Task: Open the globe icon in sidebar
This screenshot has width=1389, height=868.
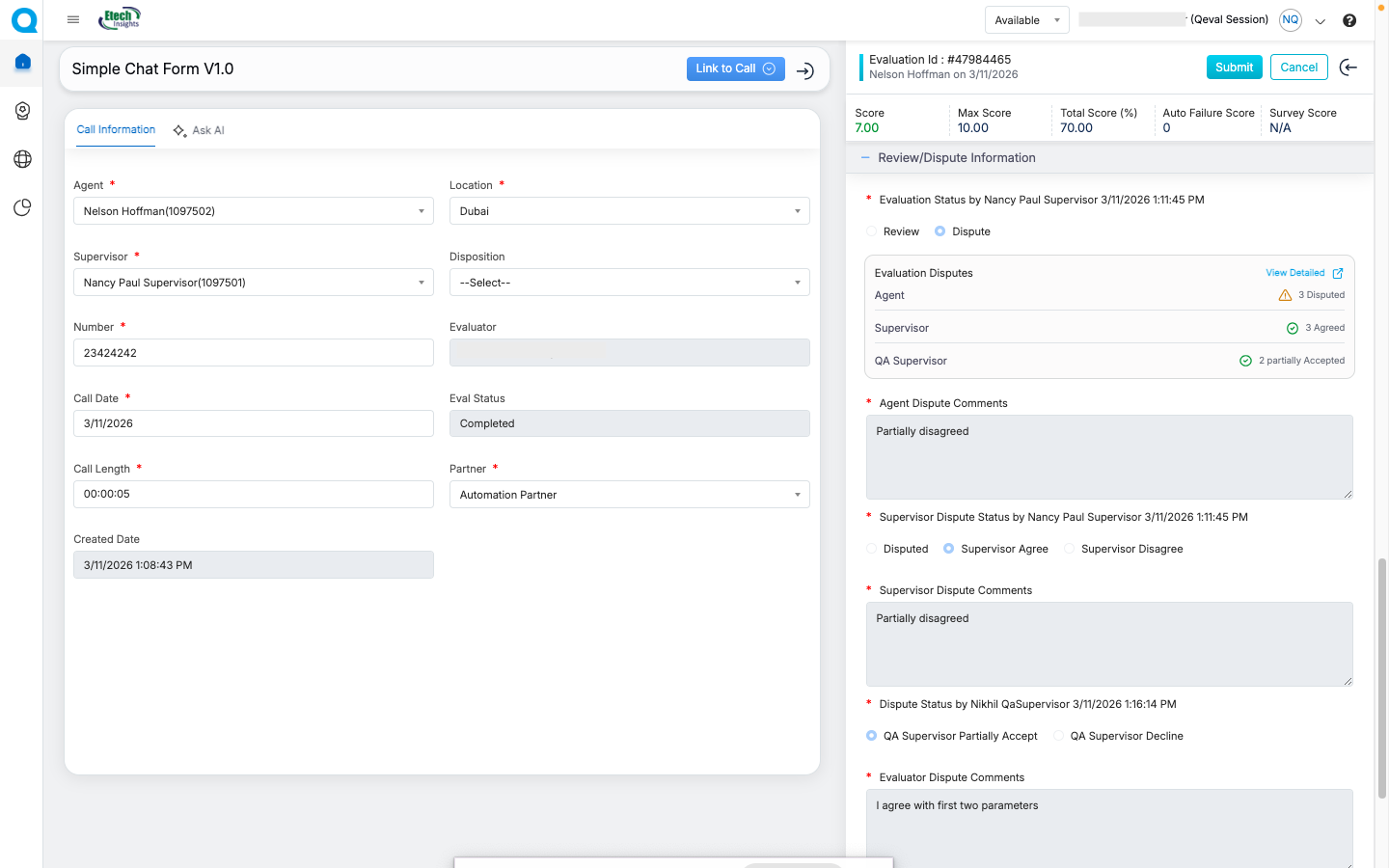Action: (23, 159)
